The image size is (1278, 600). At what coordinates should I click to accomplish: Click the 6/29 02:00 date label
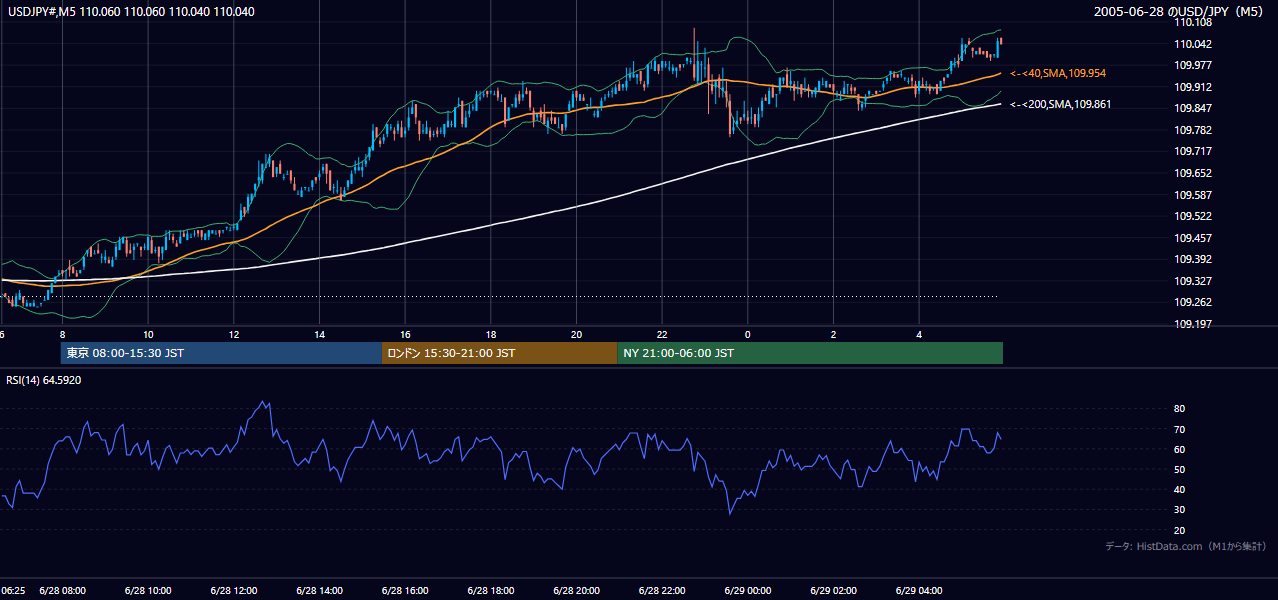[x=834, y=591]
